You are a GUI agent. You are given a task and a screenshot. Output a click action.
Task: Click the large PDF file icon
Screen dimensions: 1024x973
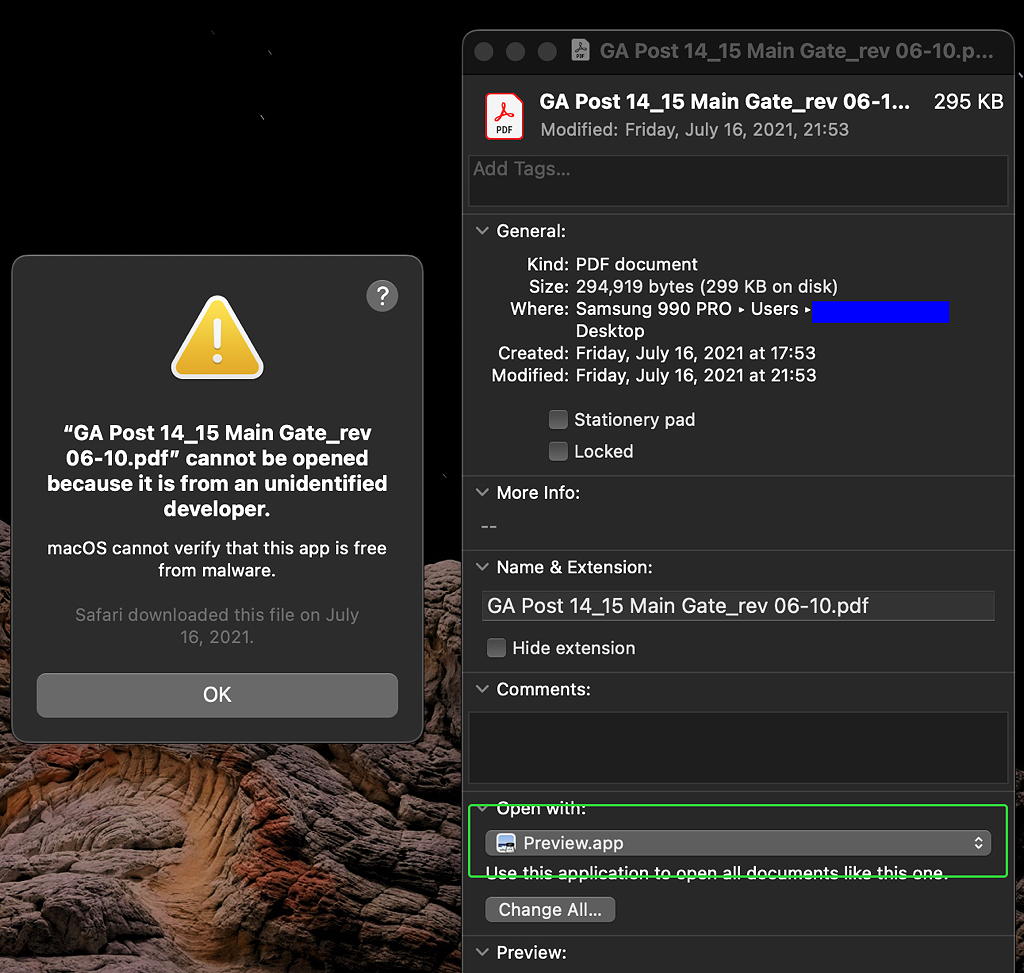504,116
